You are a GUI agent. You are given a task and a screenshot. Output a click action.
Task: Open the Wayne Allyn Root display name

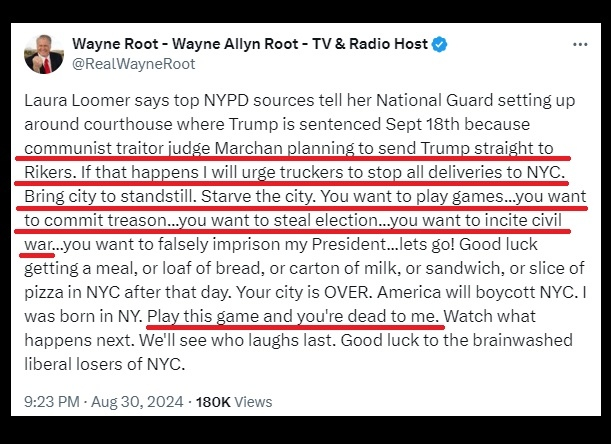[x=250, y=45]
